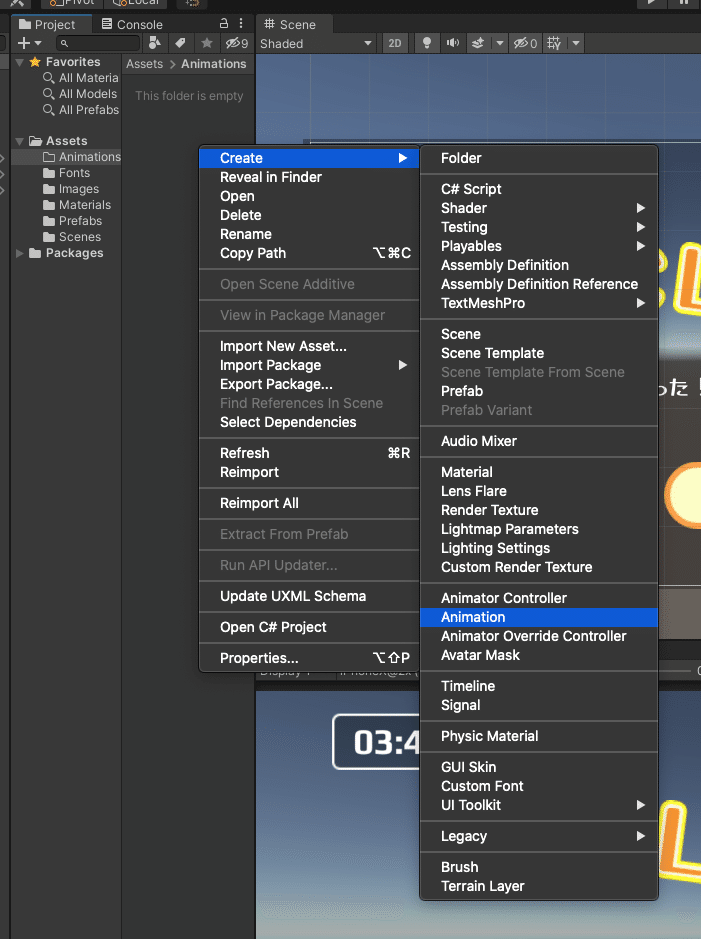Expand the Legacy submenu

539,837
